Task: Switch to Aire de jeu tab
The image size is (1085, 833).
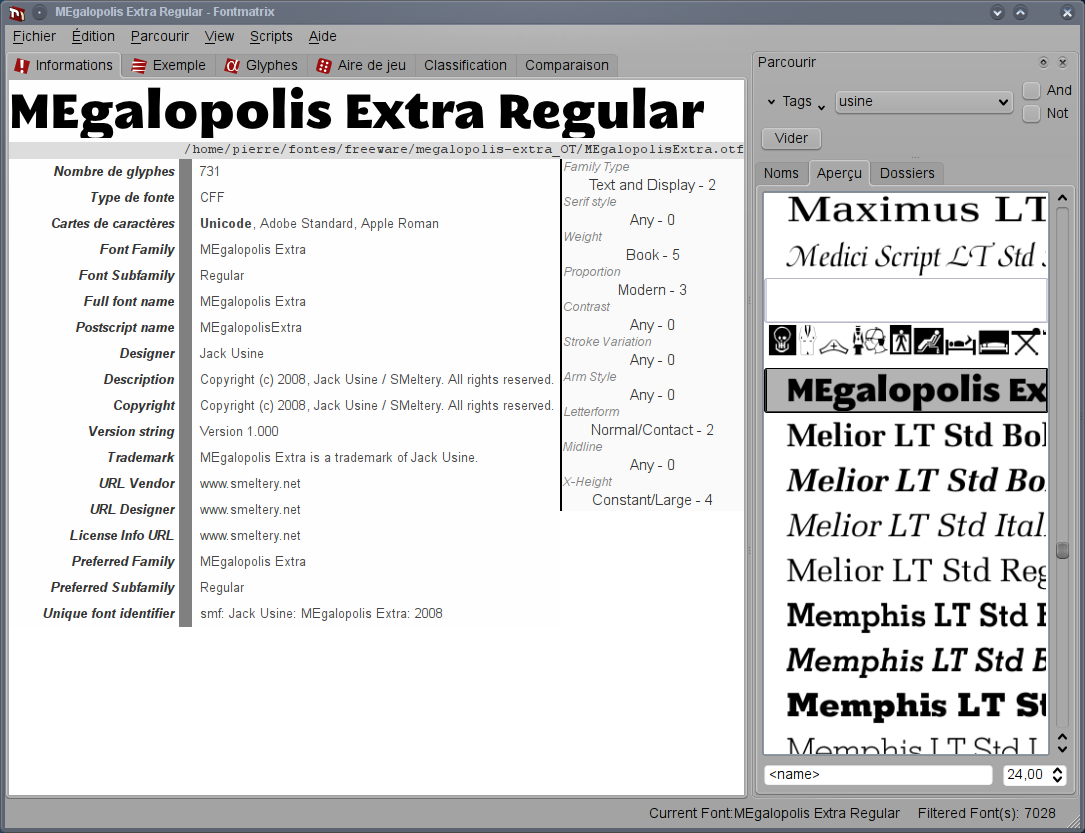Action: coord(361,65)
